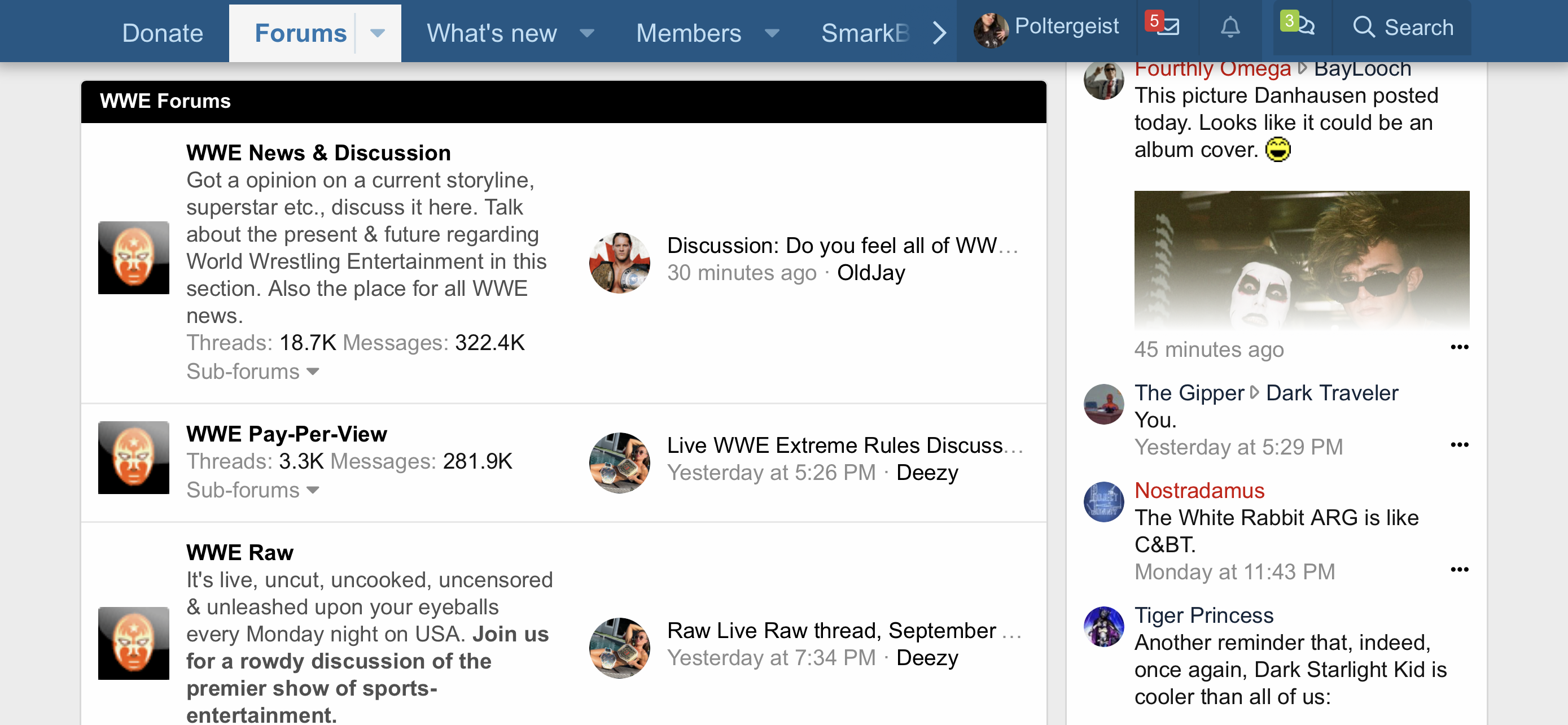Open the inbox envelope icon with 5 badge
This screenshot has height=725, width=1568.
(1167, 27)
